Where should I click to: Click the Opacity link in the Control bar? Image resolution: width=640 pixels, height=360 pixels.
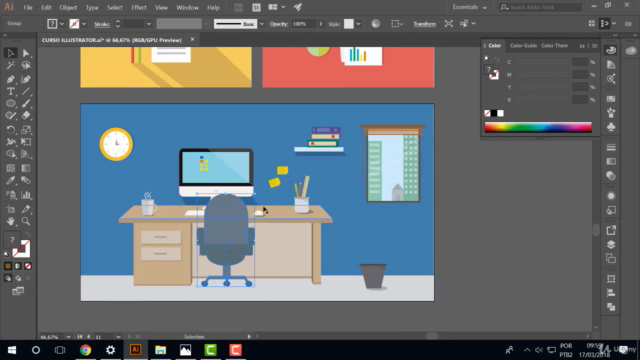(279, 24)
